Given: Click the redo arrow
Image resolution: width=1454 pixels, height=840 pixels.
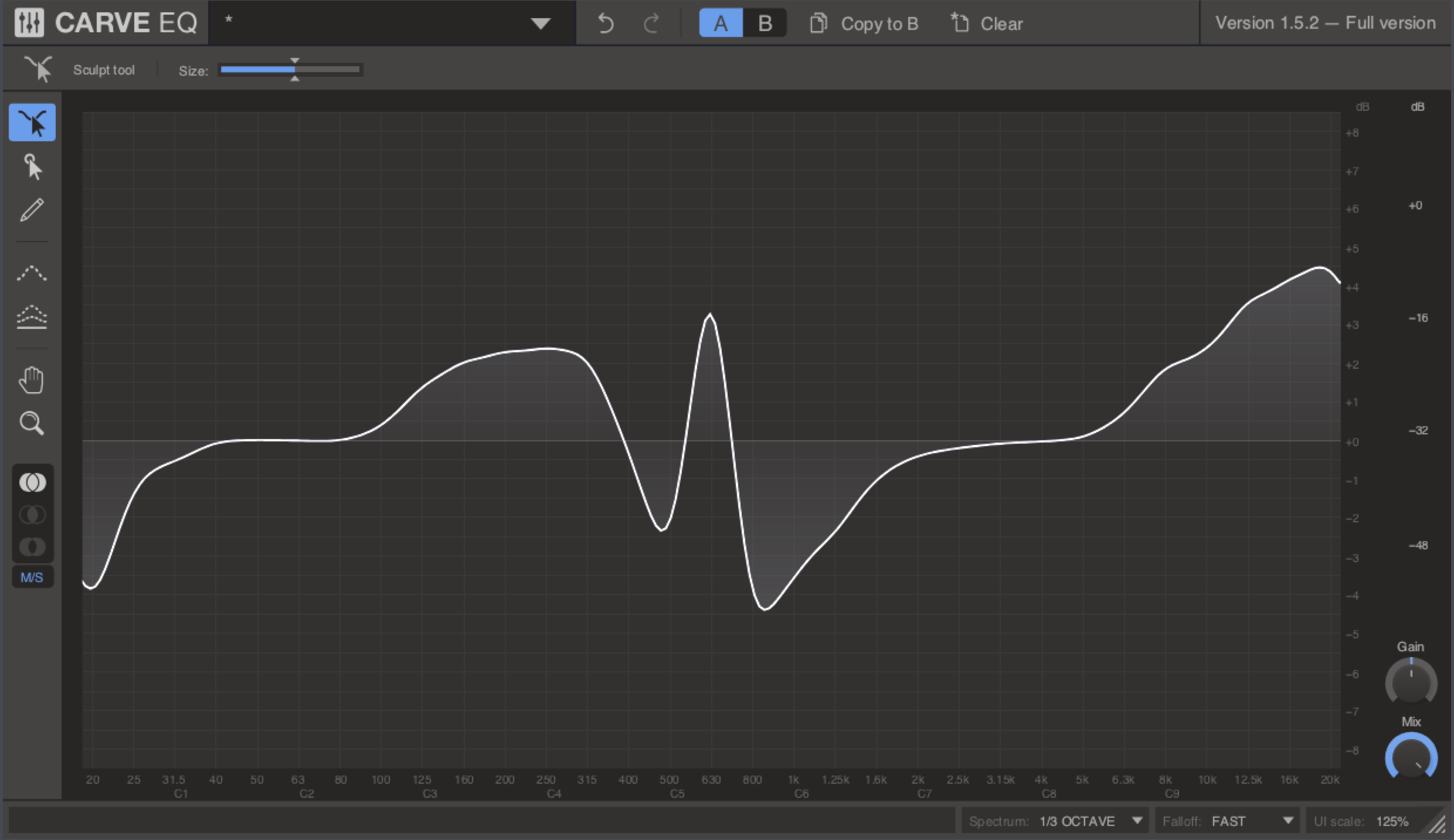Looking at the screenshot, I should click(651, 23).
